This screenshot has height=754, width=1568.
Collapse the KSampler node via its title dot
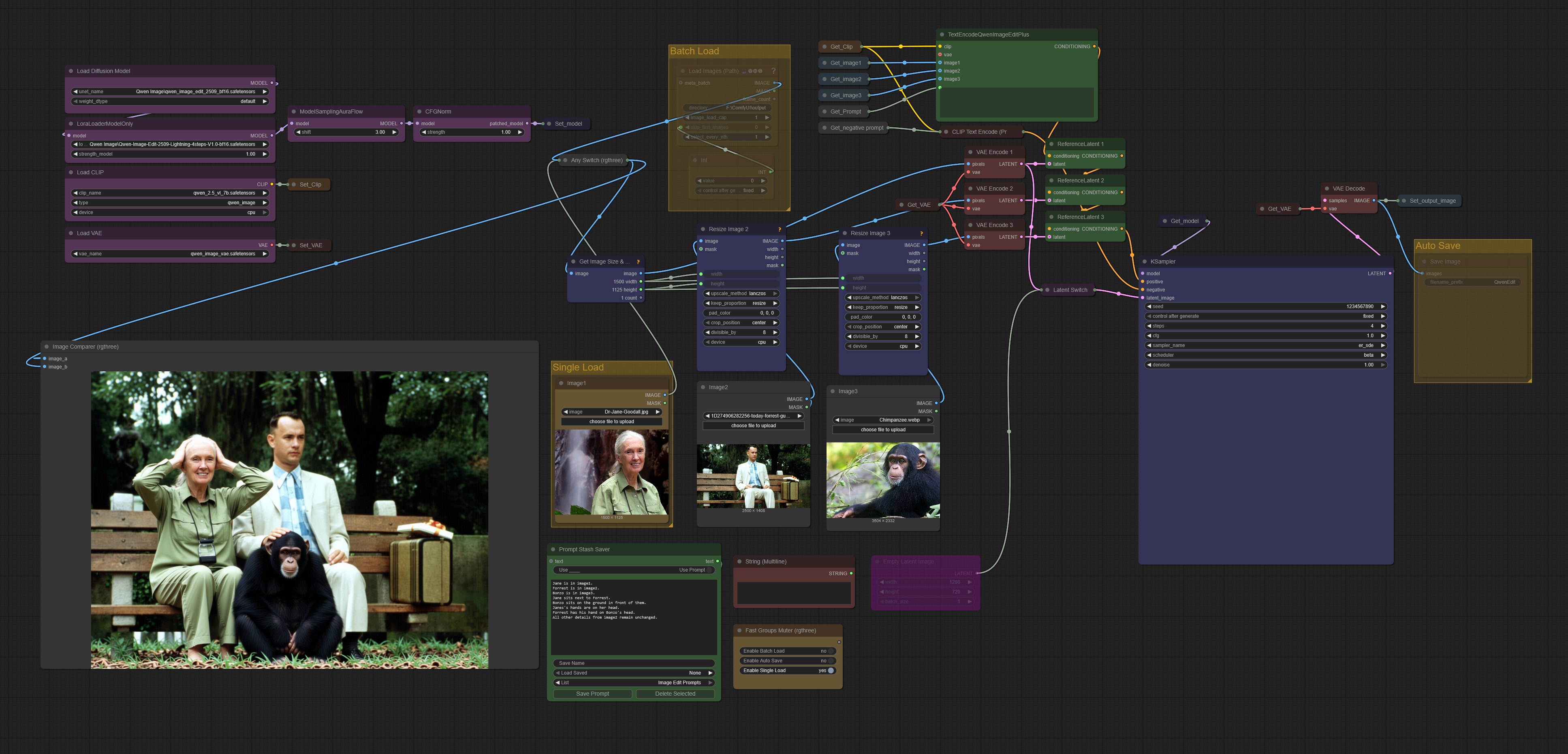1144,262
